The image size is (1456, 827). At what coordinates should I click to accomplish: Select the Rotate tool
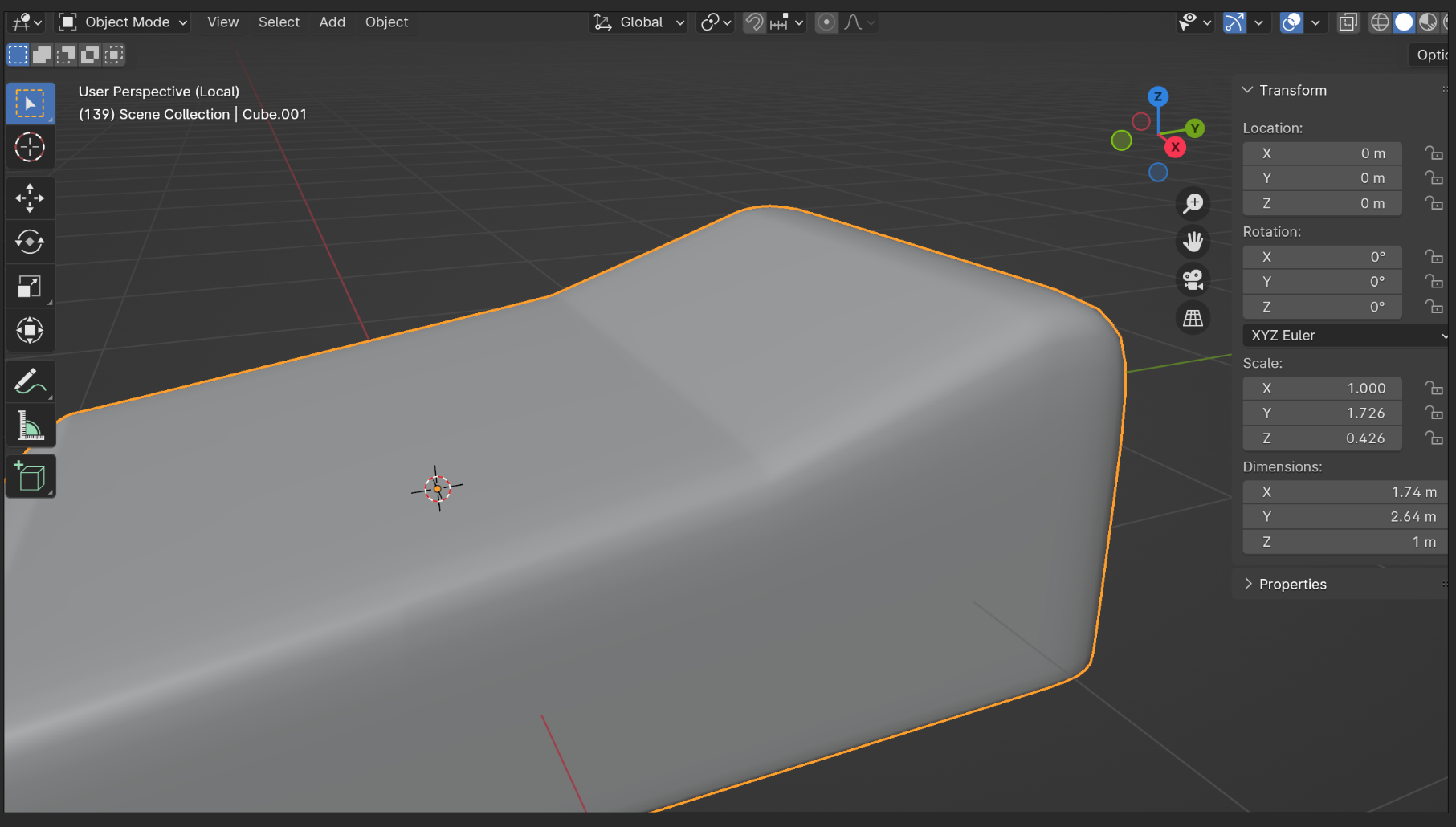(31, 242)
